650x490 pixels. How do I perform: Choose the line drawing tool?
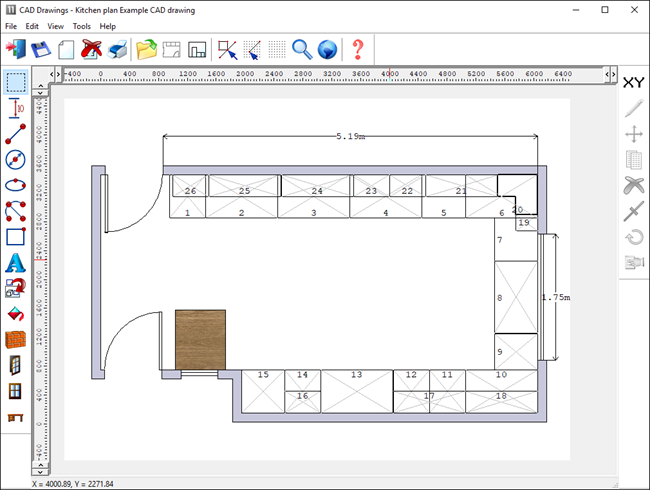[x=16, y=133]
